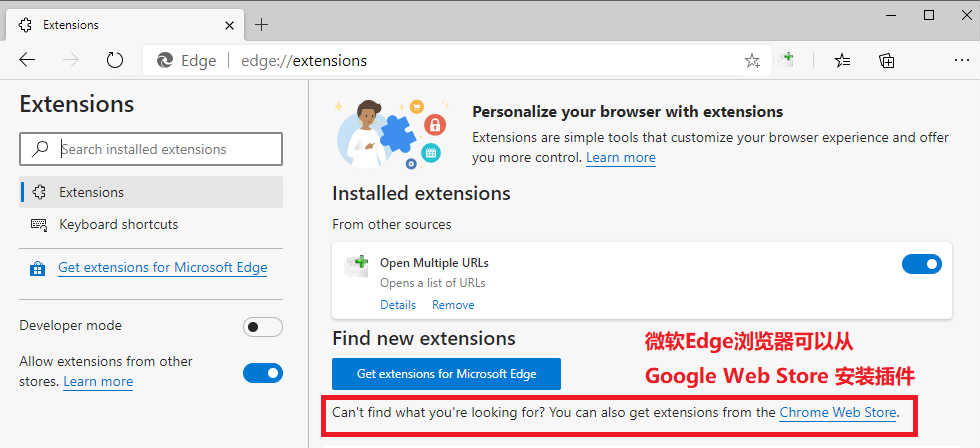Image resolution: width=980 pixels, height=448 pixels.
Task: Click blue Get extensions for Microsoft Edge button
Action: coord(446,374)
